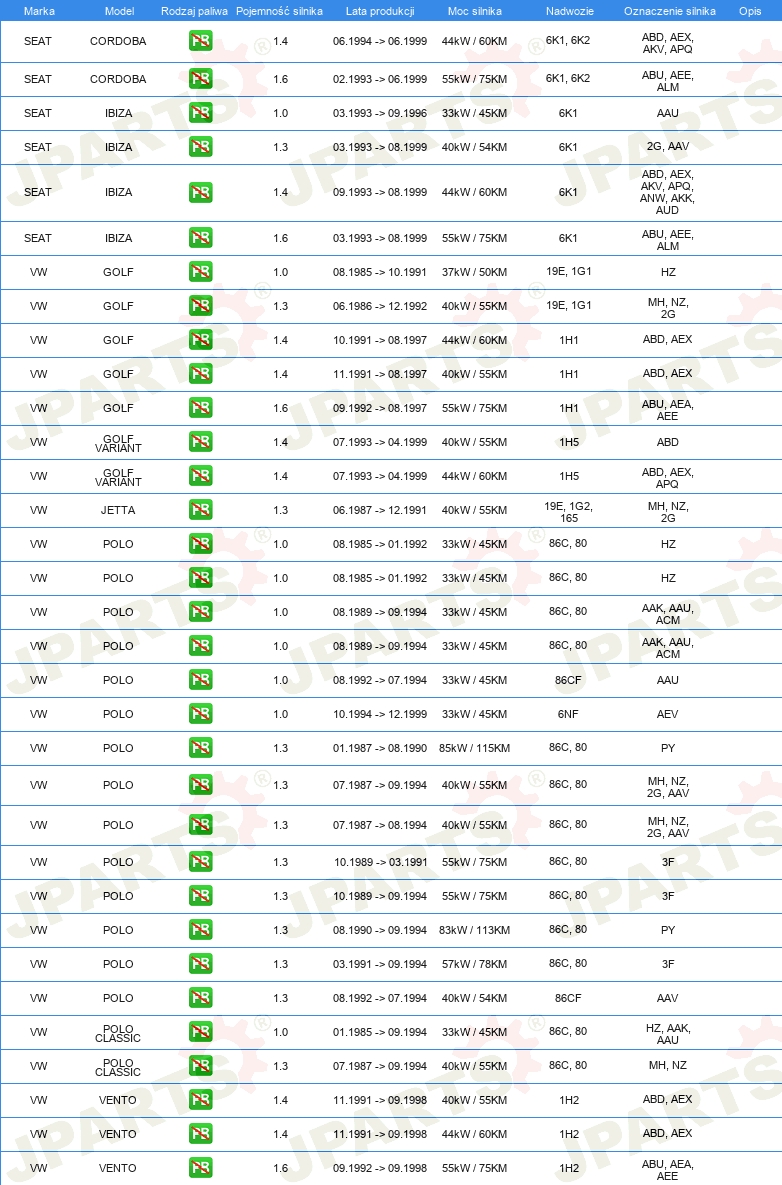Screen dimensions: 782x1185
Task: Click fuel icon in VW JETTA row
Action: pos(200,509)
